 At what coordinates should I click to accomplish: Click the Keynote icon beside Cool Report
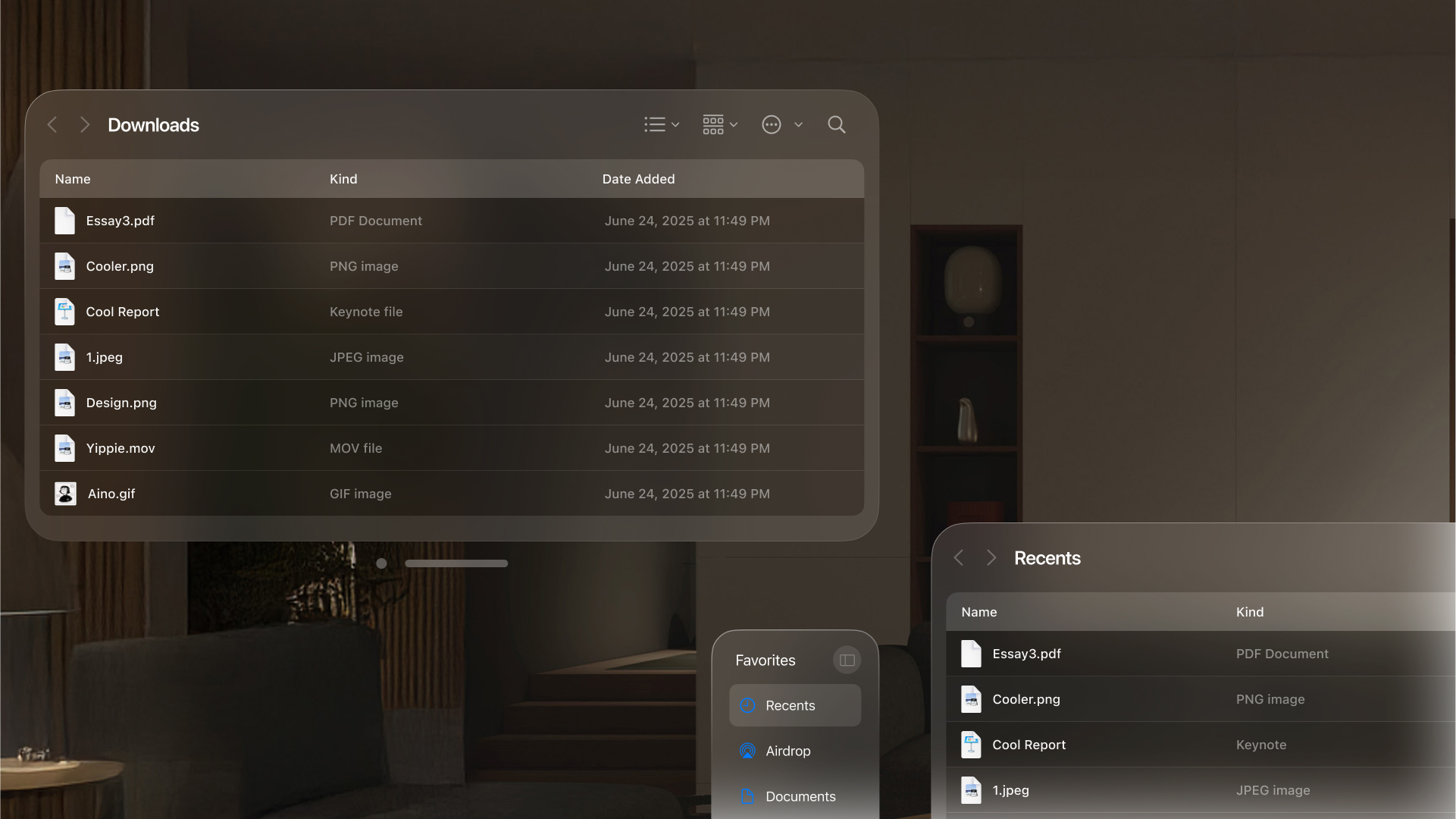[65, 312]
